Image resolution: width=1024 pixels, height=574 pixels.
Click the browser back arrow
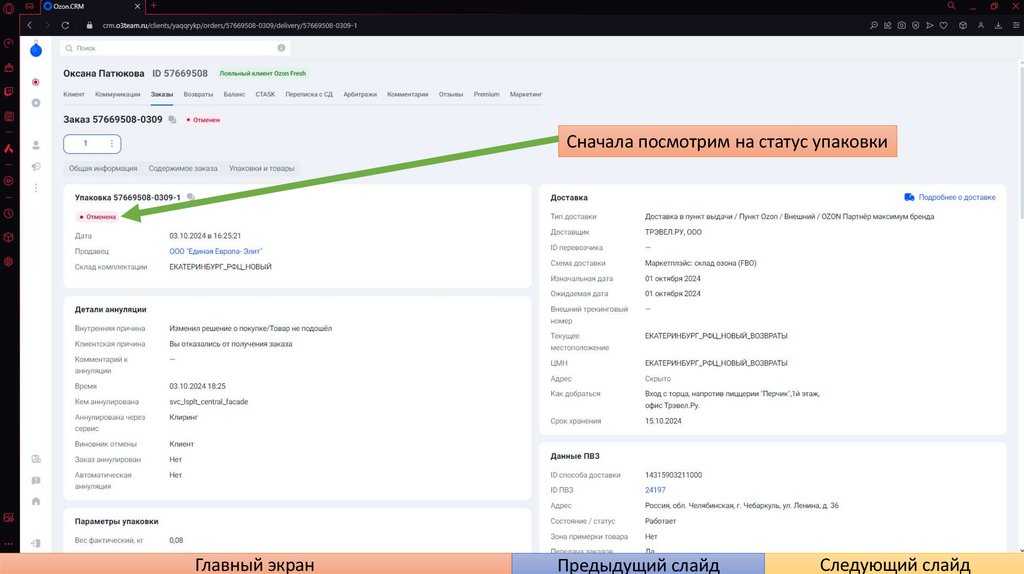29,25
